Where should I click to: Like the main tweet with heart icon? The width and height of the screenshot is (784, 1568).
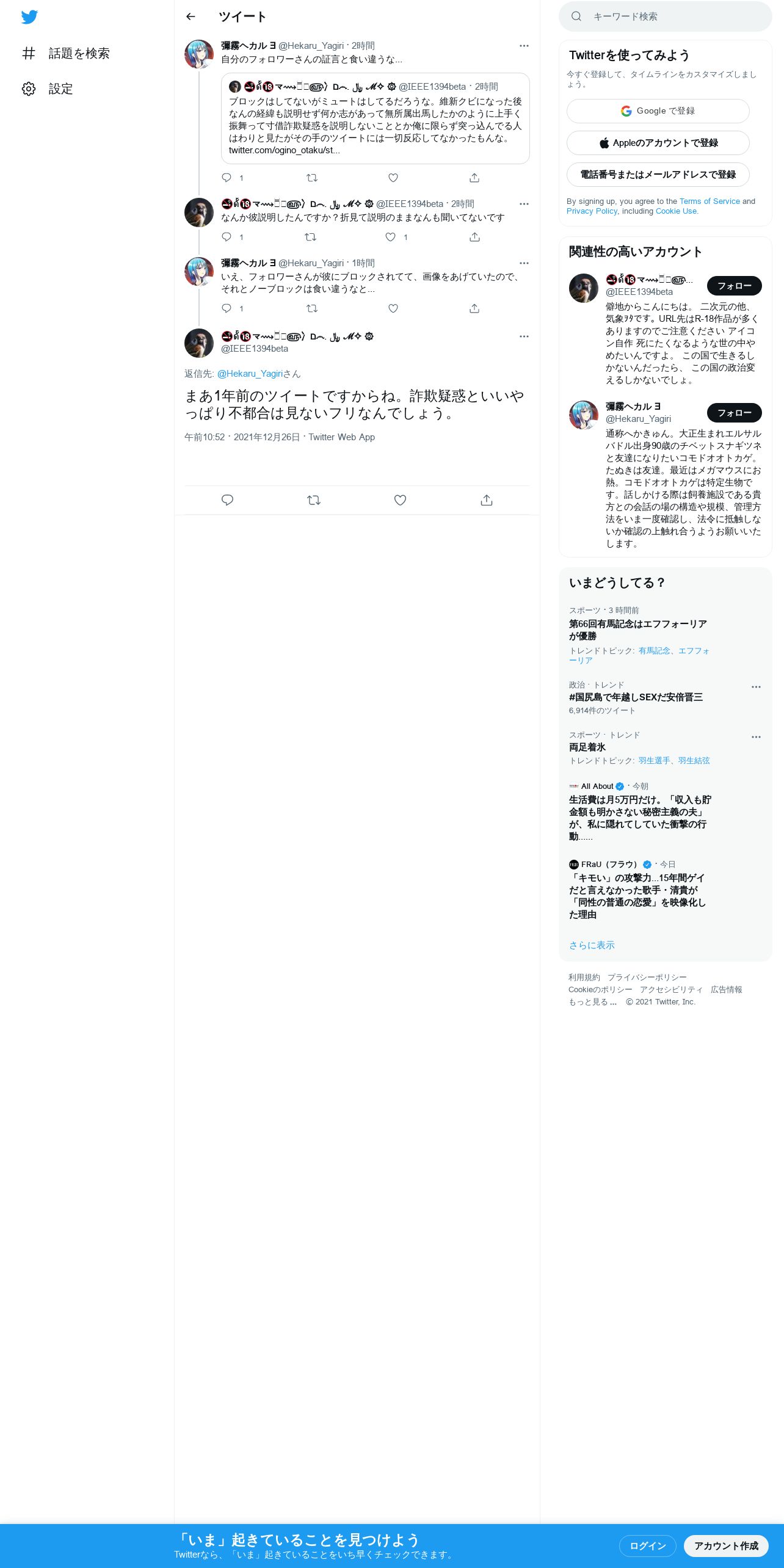(x=400, y=500)
